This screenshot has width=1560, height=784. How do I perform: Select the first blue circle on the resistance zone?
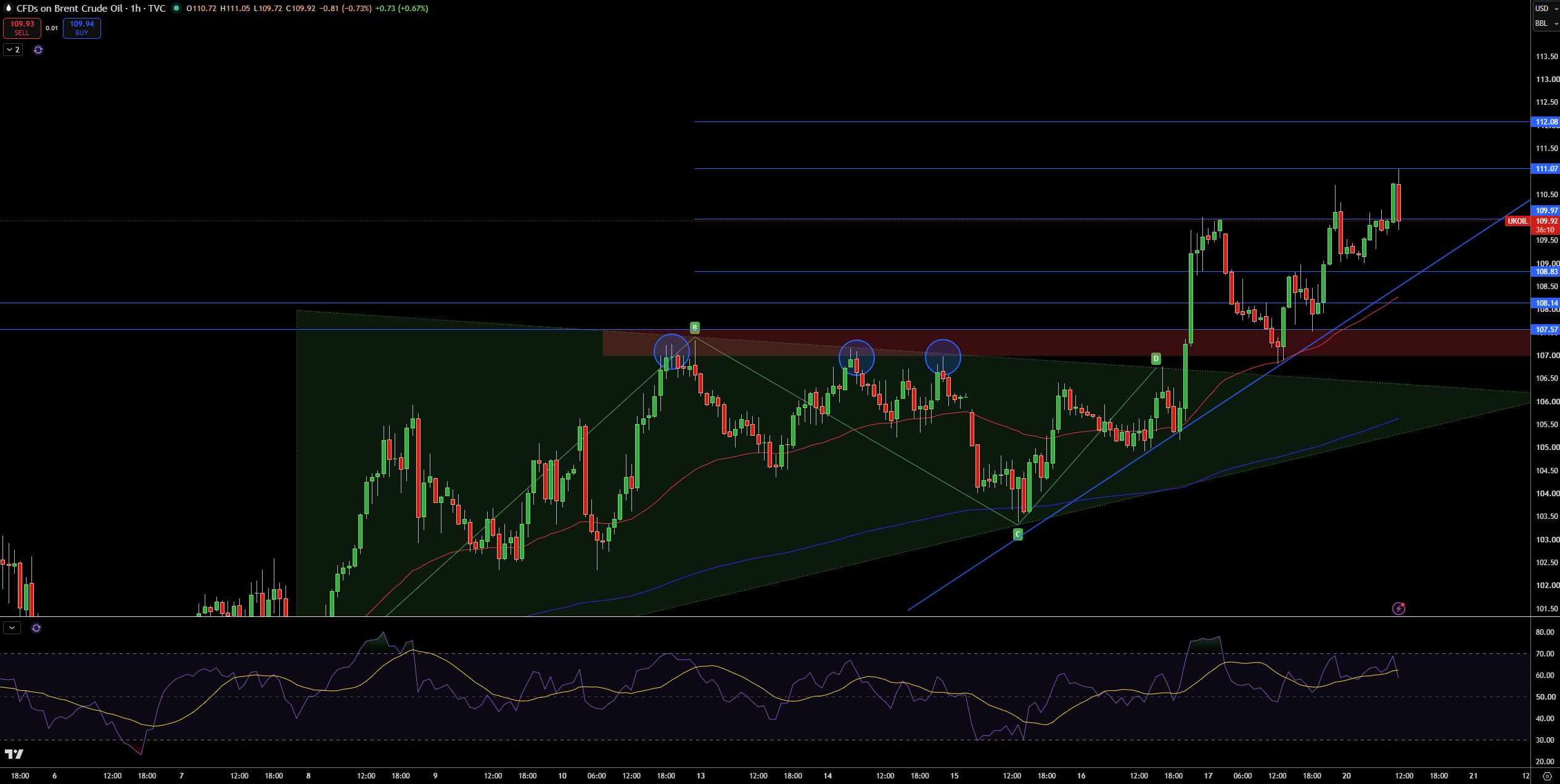(x=671, y=352)
